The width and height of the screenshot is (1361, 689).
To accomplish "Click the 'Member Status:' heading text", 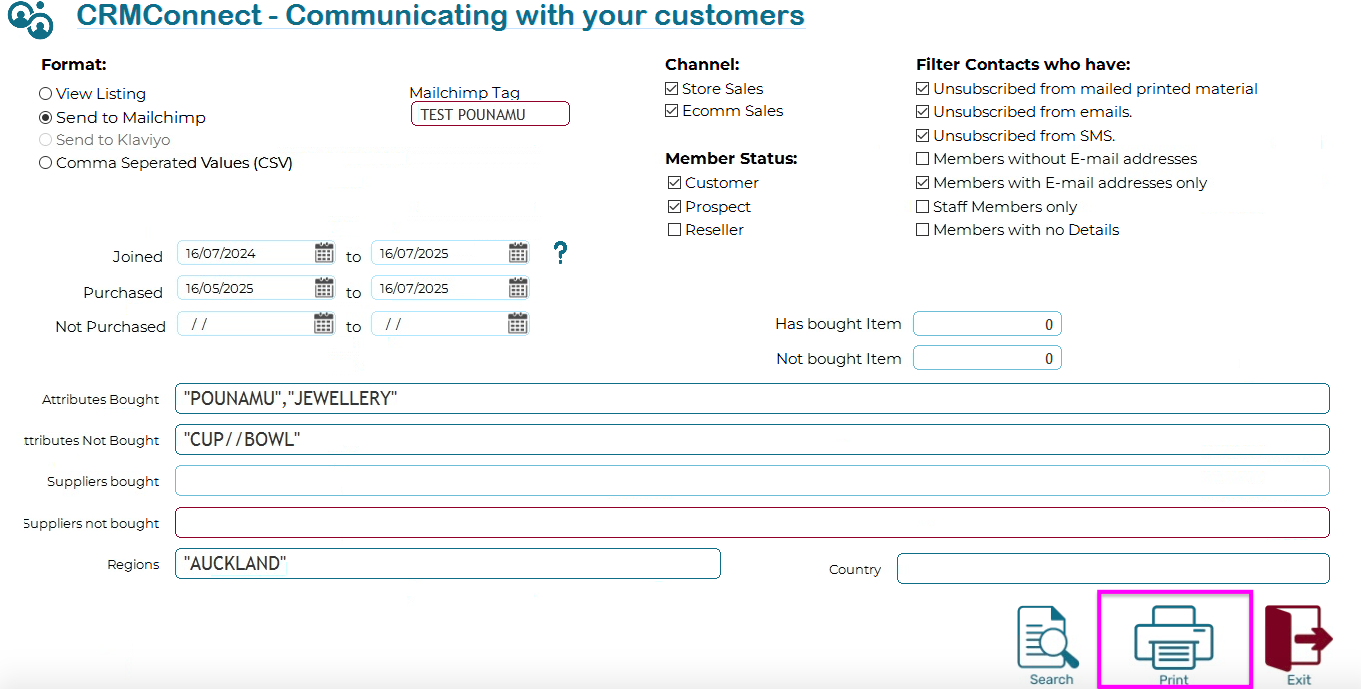I will tap(731, 159).
